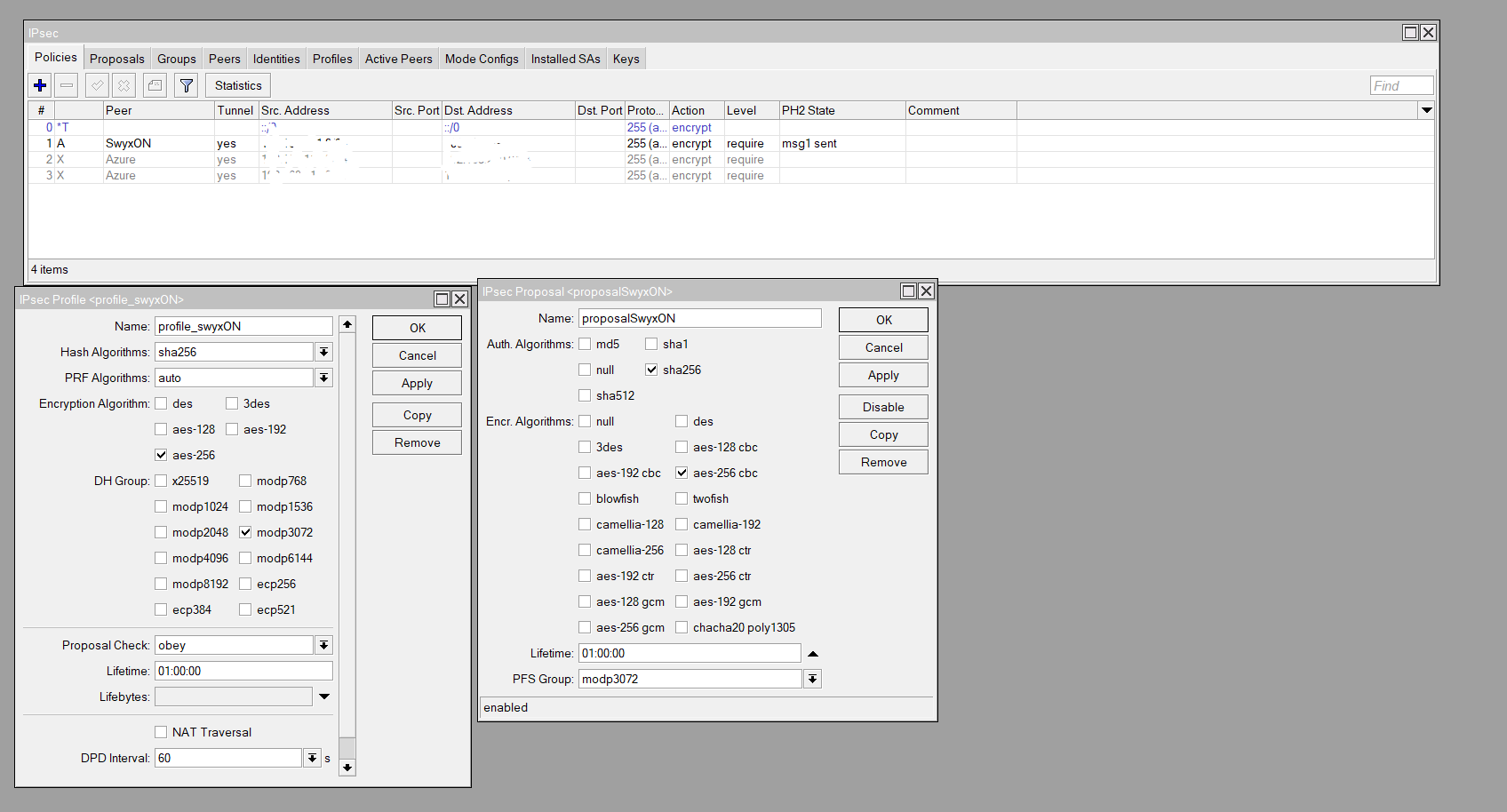Screen dimensions: 1507x812
Task: Switch to the Groups tab
Action: (177, 59)
